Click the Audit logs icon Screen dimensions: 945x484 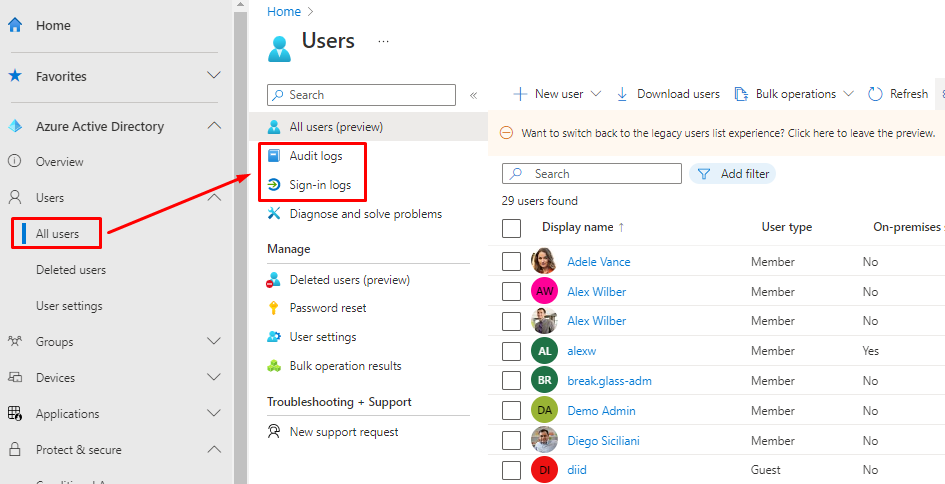click(x=274, y=156)
